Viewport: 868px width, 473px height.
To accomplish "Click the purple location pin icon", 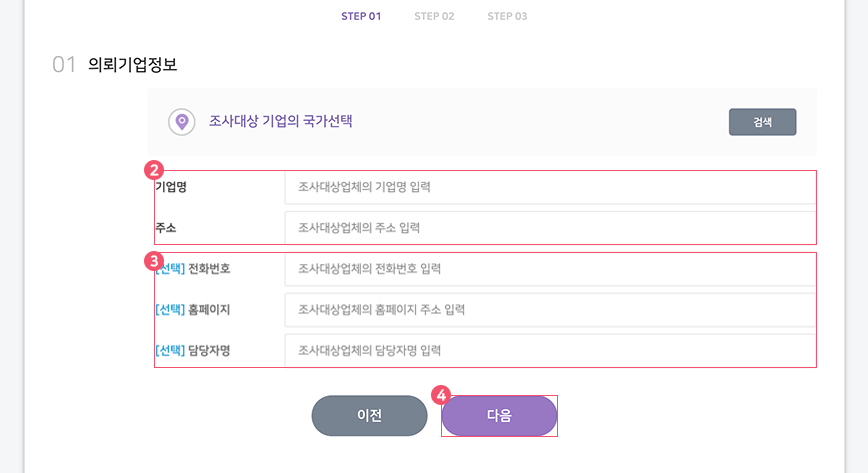I will 182,122.
